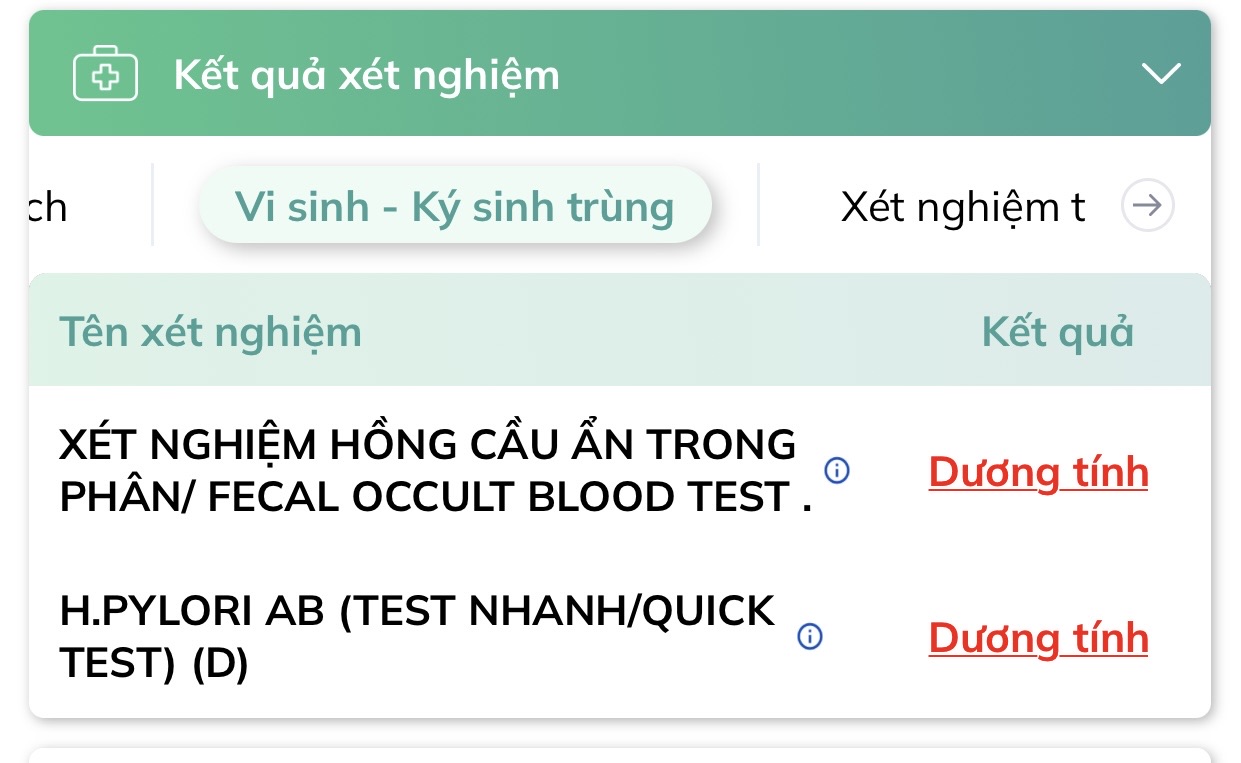This screenshot has width=1241, height=763.
Task: Click the Kết quả xét nghiệm header title
Action: 366,75
